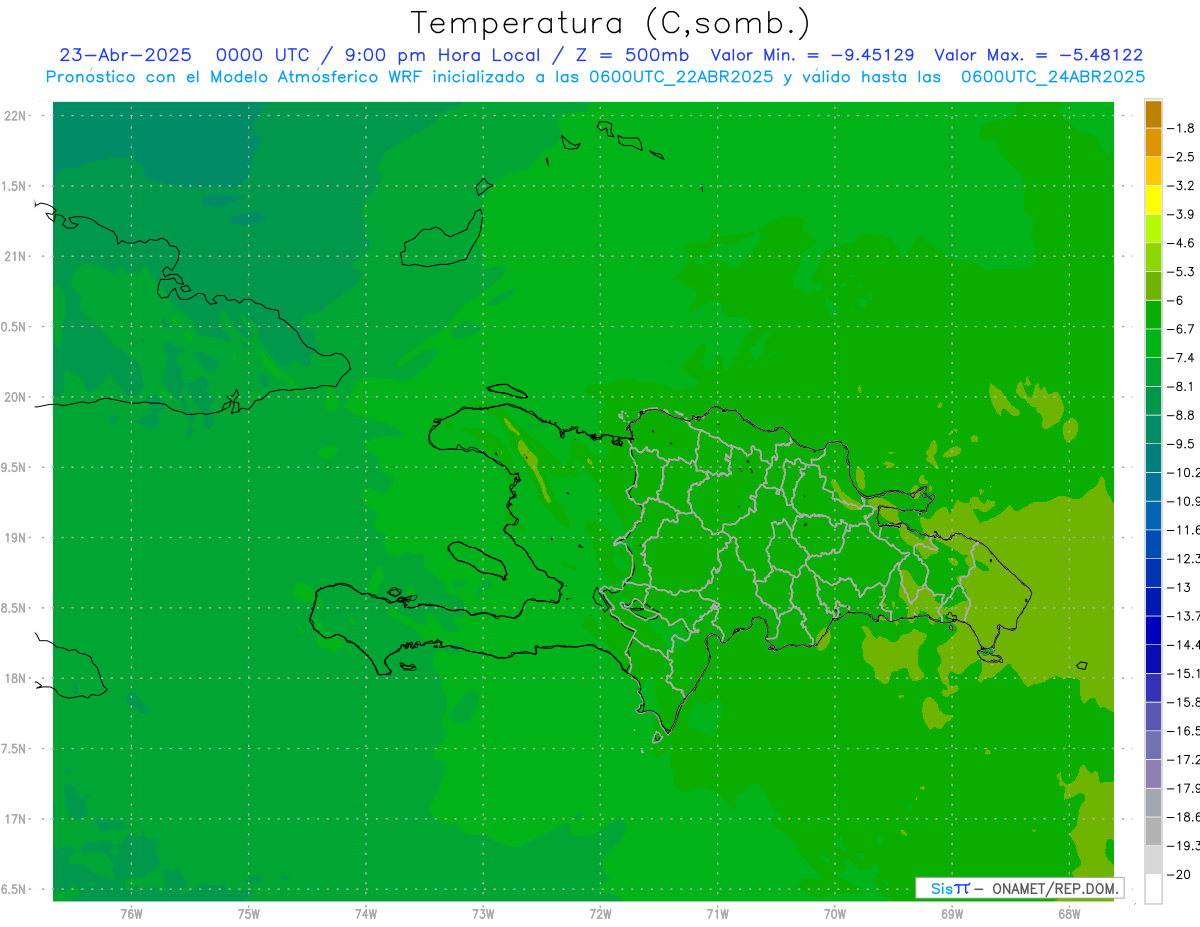Viewport: 1200px width, 927px height.
Task: Click the '18N' latitude label
Action: 17,678
